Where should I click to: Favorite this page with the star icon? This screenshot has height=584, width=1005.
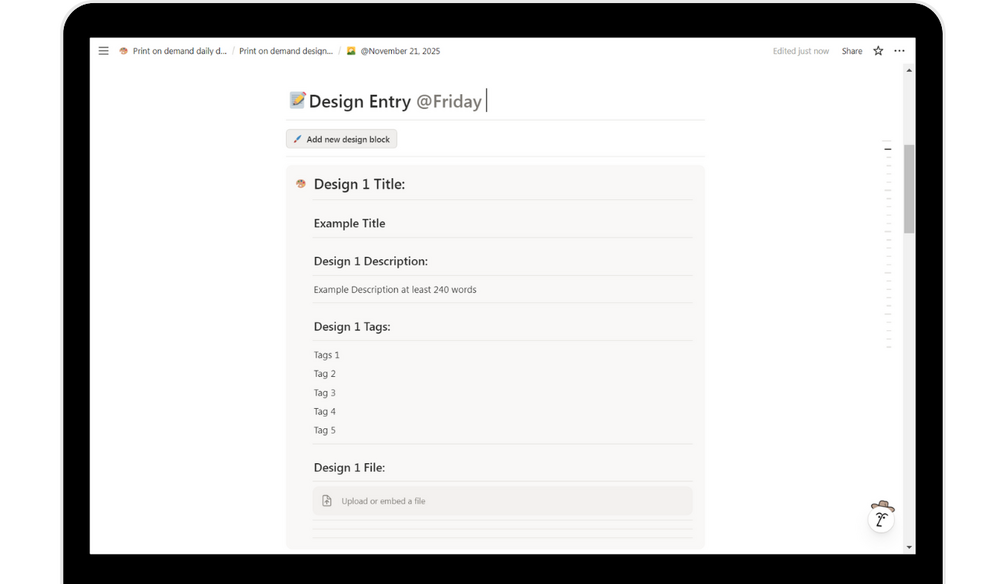878,51
